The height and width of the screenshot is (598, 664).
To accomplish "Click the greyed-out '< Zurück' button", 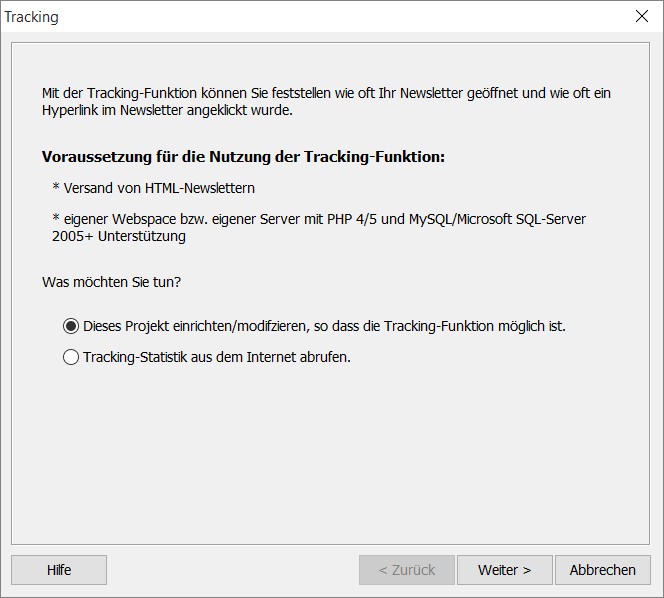I will [407, 570].
